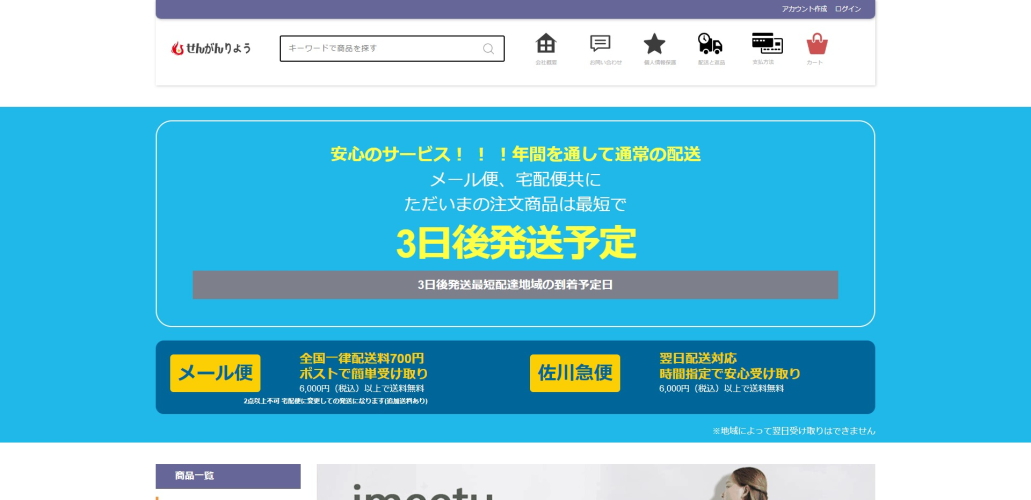Click 翌日配送対応 delivery text
The height and width of the screenshot is (500, 1031).
[698, 358]
